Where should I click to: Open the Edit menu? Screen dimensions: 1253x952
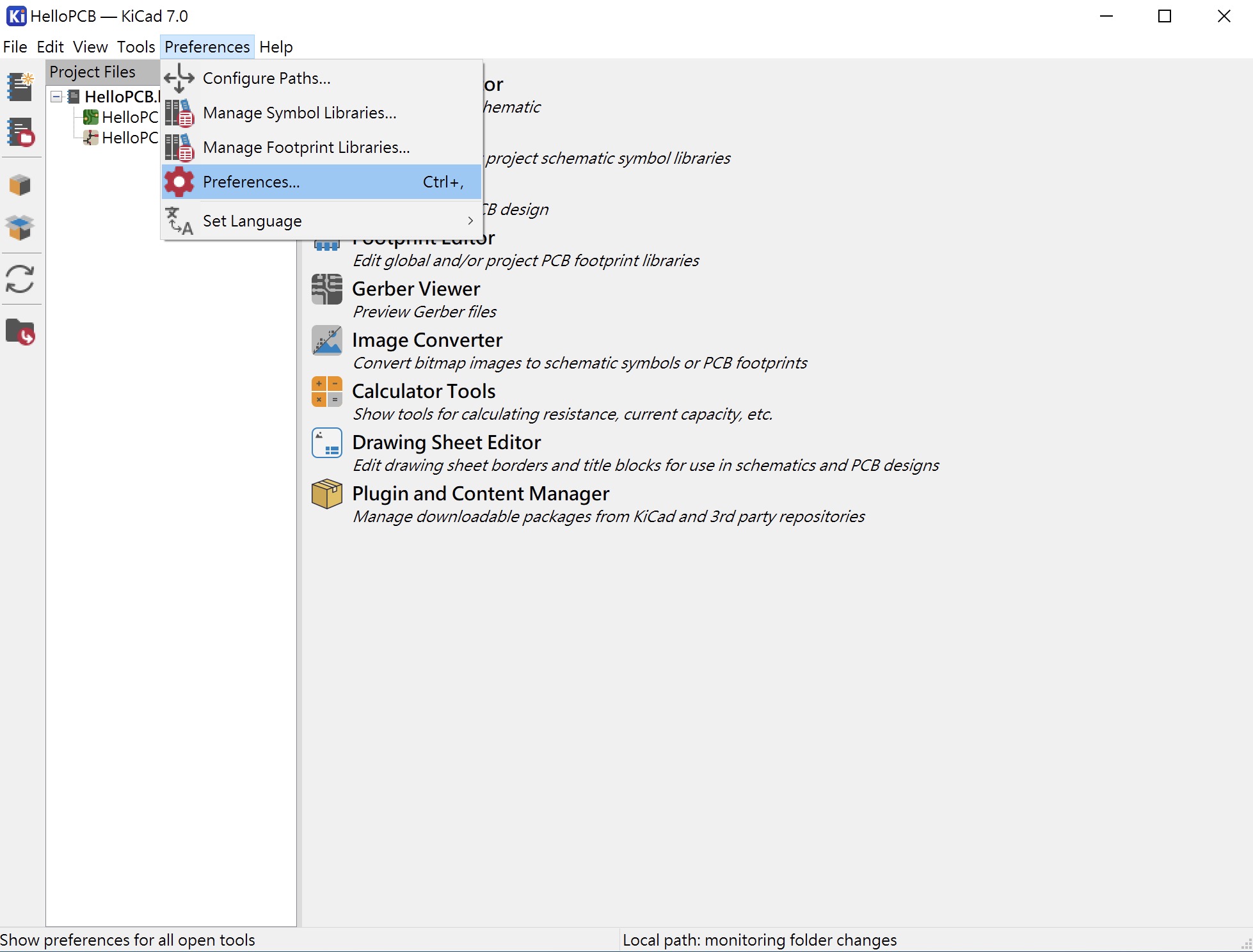(x=50, y=47)
